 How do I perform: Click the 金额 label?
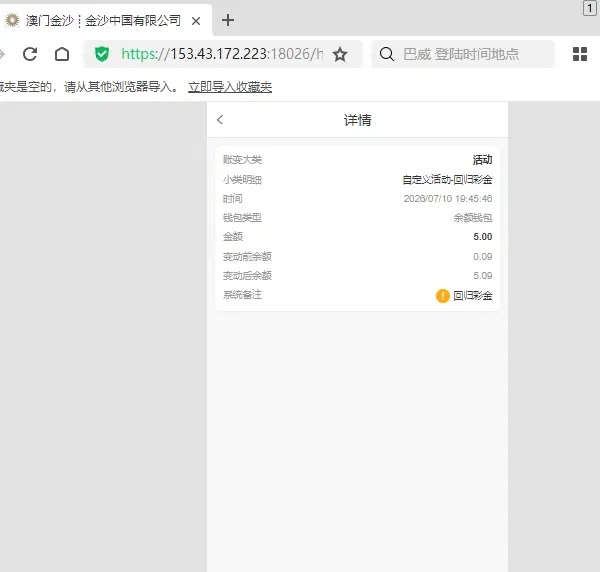(x=233, y=237)
